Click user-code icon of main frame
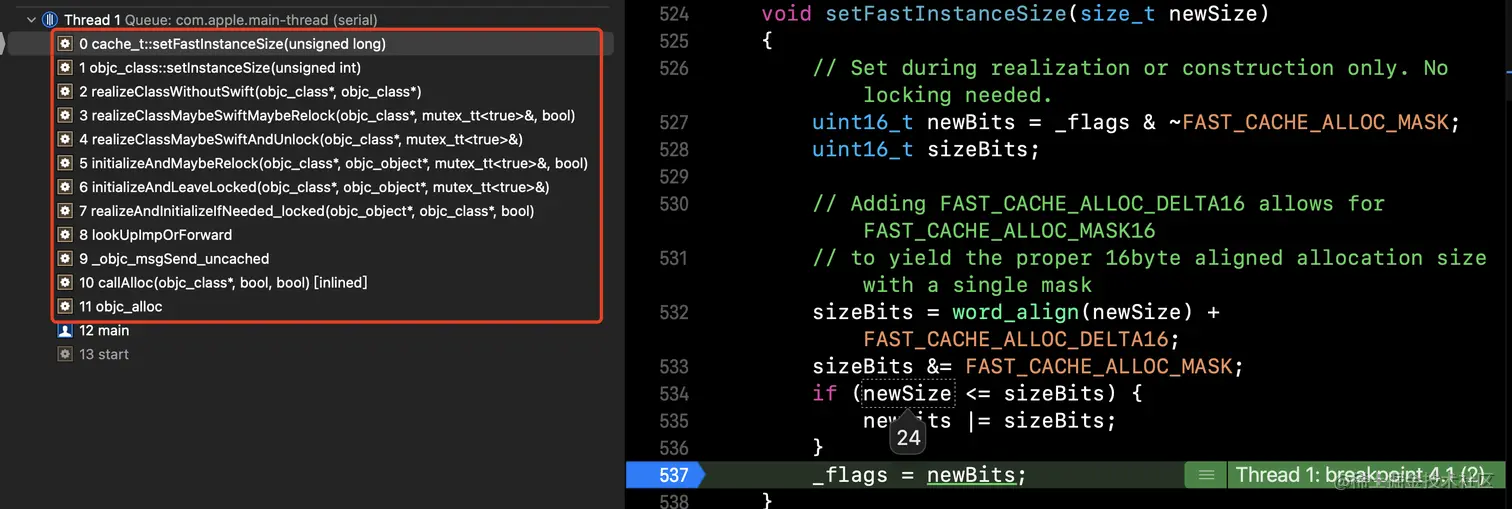Viewport: 1512px width, 509px height. coord(65,330)
